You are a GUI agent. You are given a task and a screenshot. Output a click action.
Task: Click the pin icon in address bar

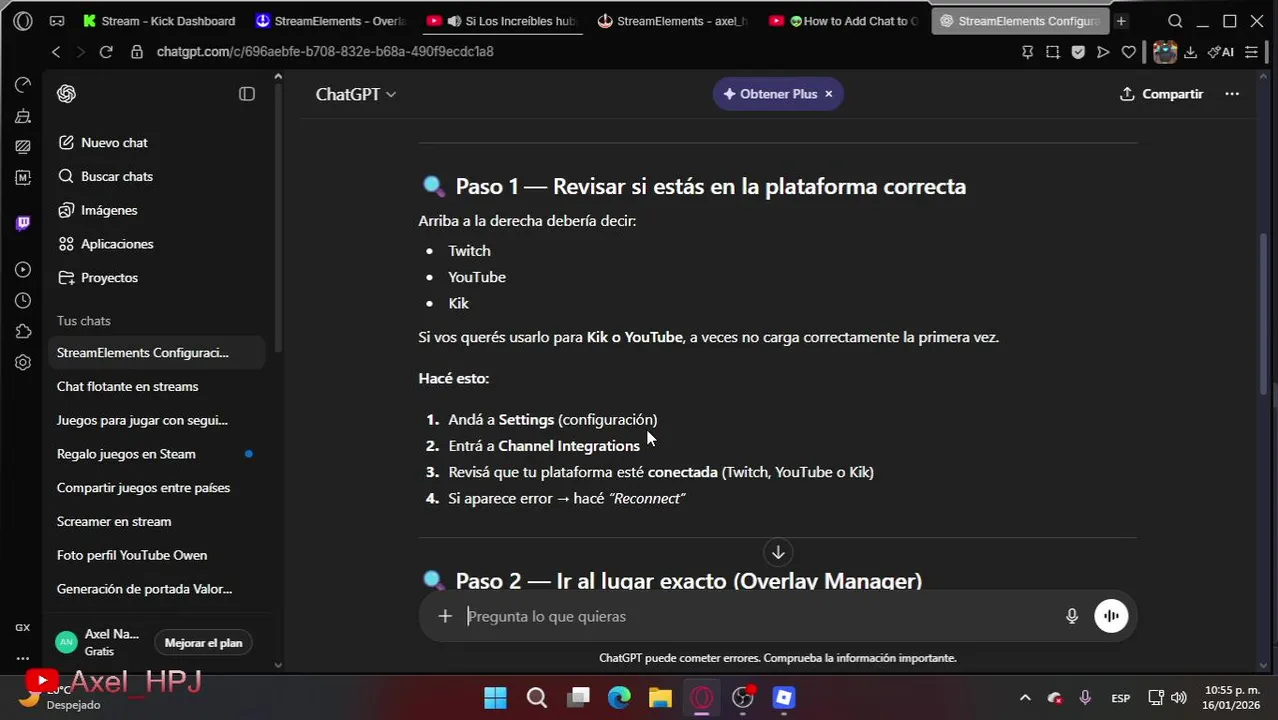(x=1027, y=52)
